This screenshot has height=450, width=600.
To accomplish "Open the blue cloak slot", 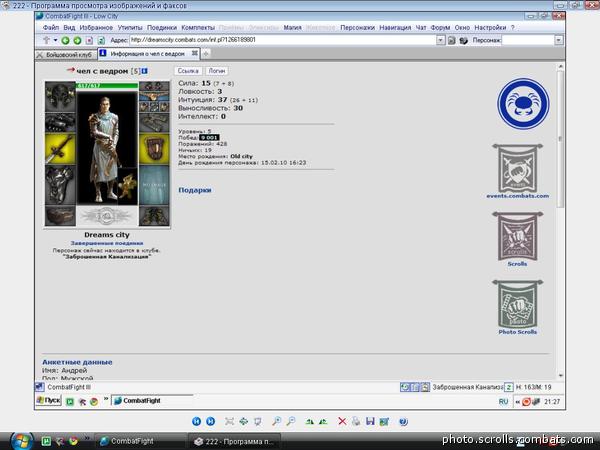I will 154,185.
